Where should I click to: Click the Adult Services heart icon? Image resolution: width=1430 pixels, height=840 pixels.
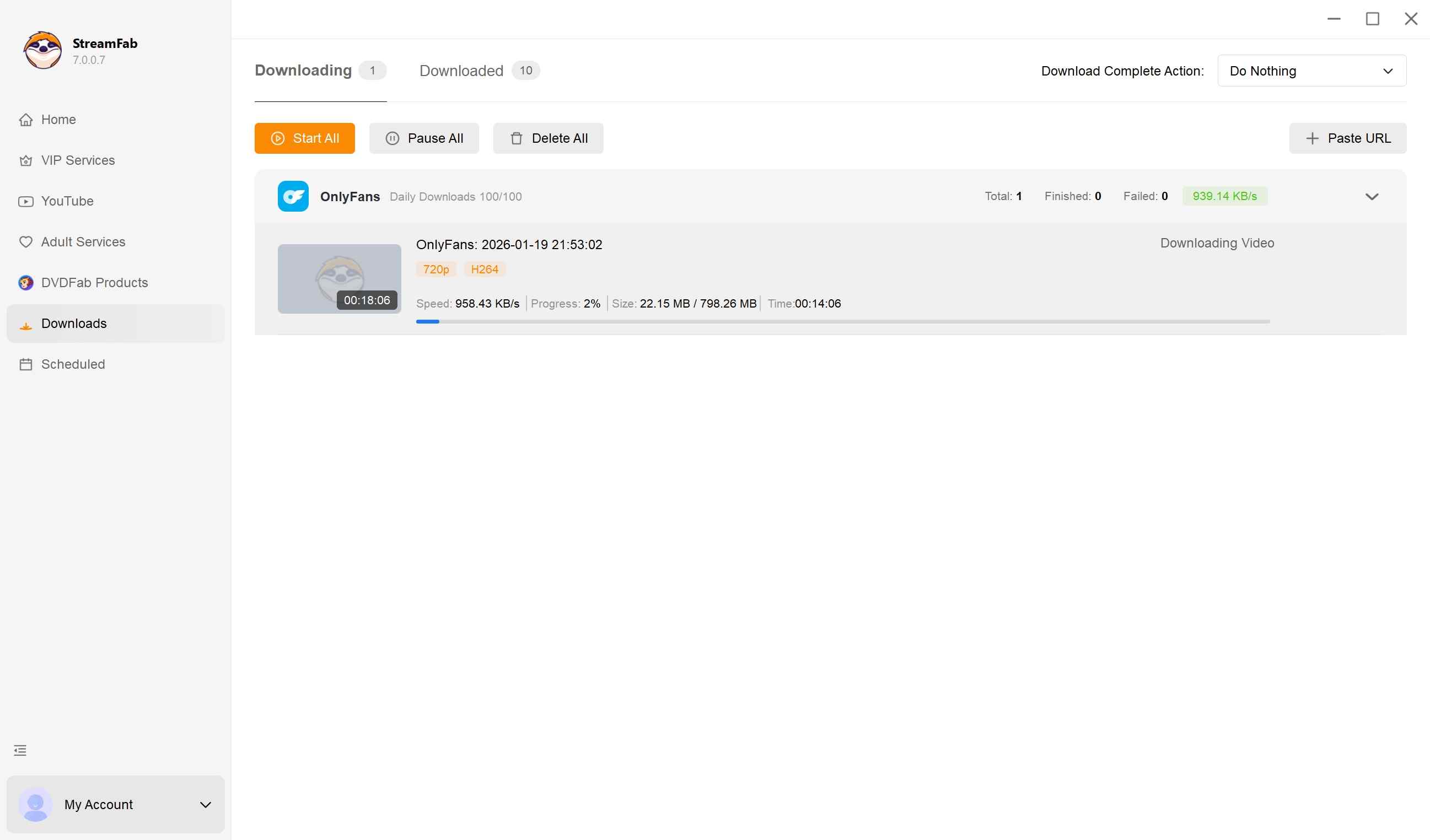[x=25, y=242]
